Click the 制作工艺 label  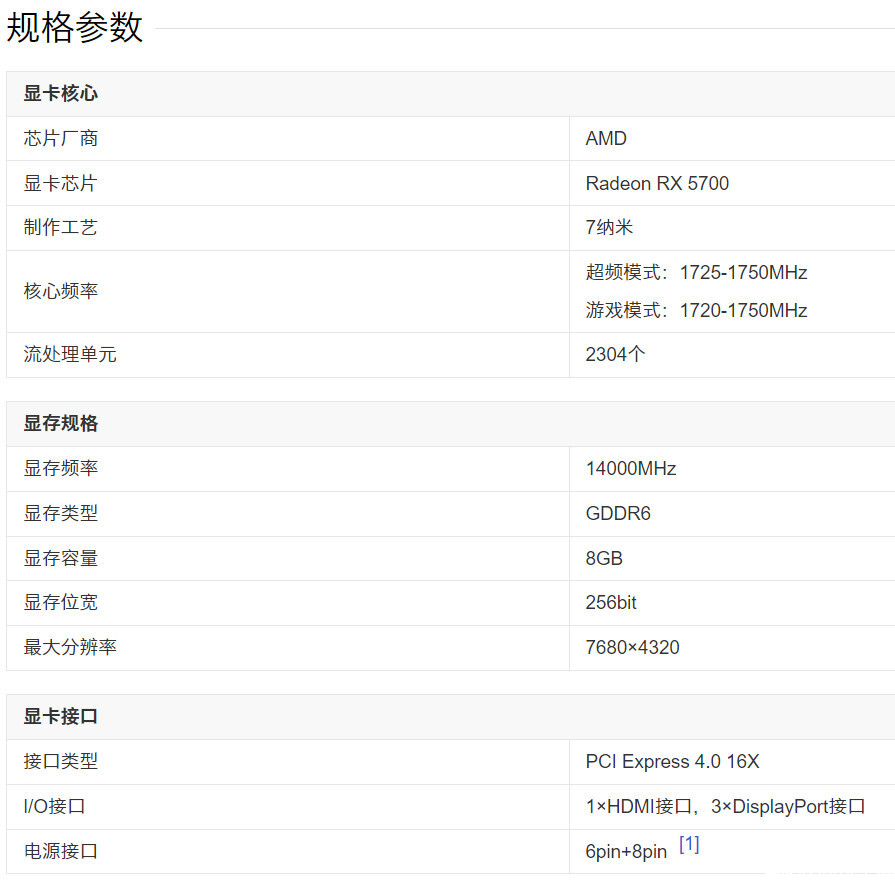point(61,227)
